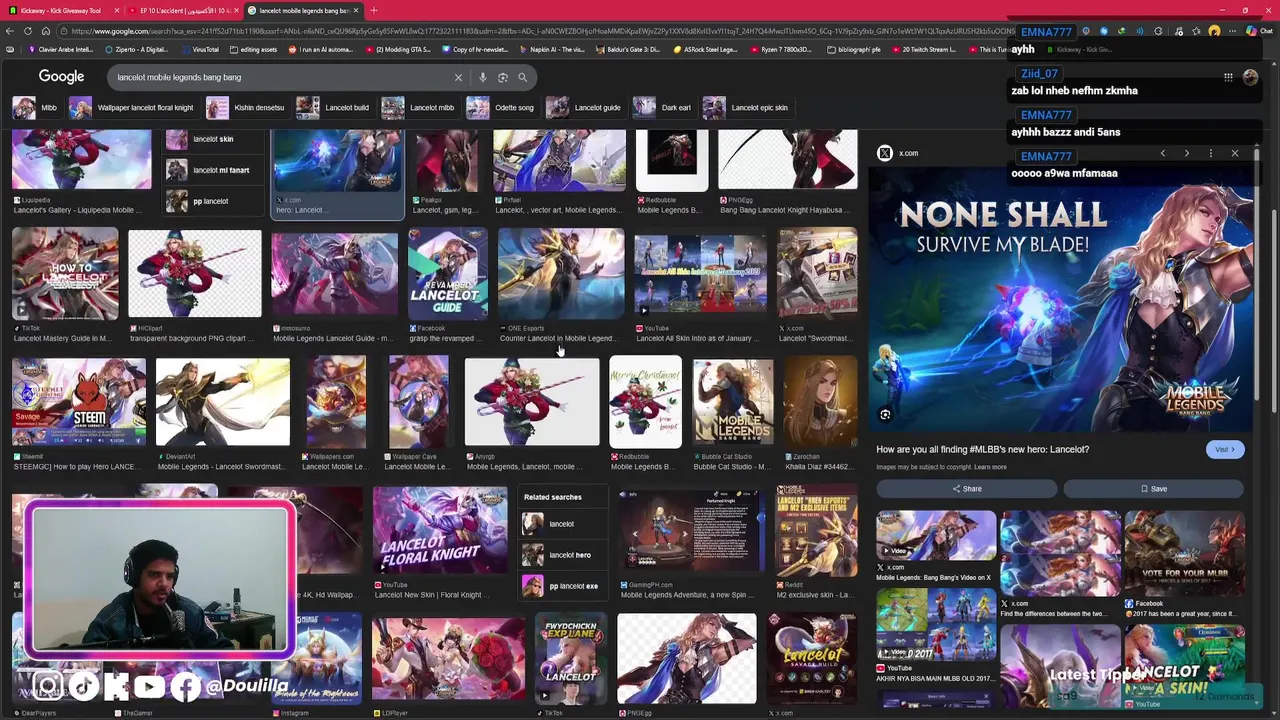
Task: Close the image preview panel
Action: 1234,153
